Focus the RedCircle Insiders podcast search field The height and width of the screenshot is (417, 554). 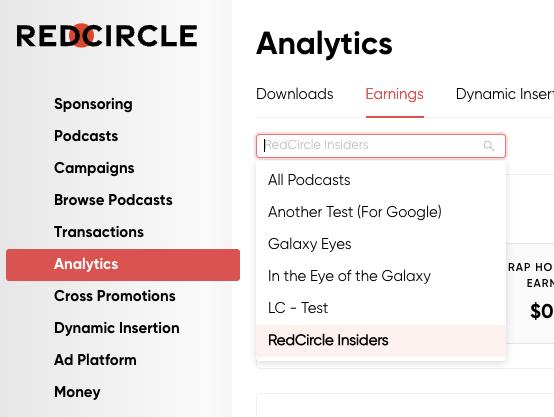pyautogui.click(x=381, y=146)
